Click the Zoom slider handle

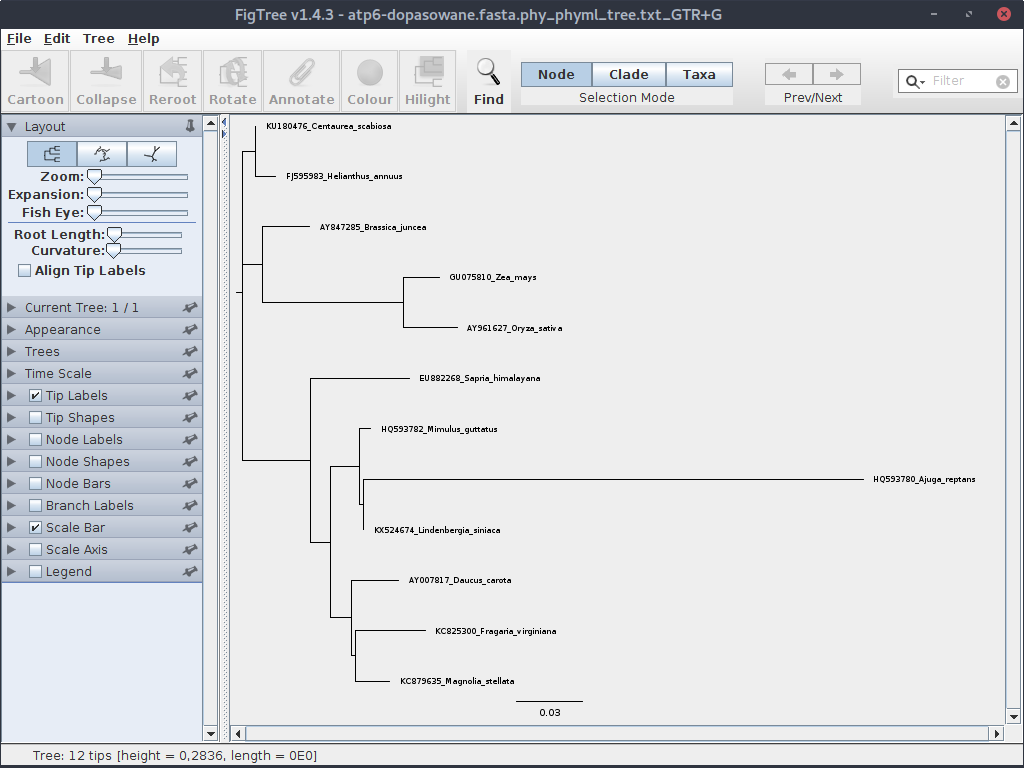coord(94,177)
